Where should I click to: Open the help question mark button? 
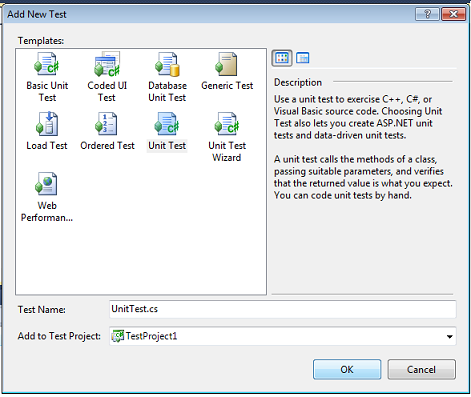[x=427, y=14]
